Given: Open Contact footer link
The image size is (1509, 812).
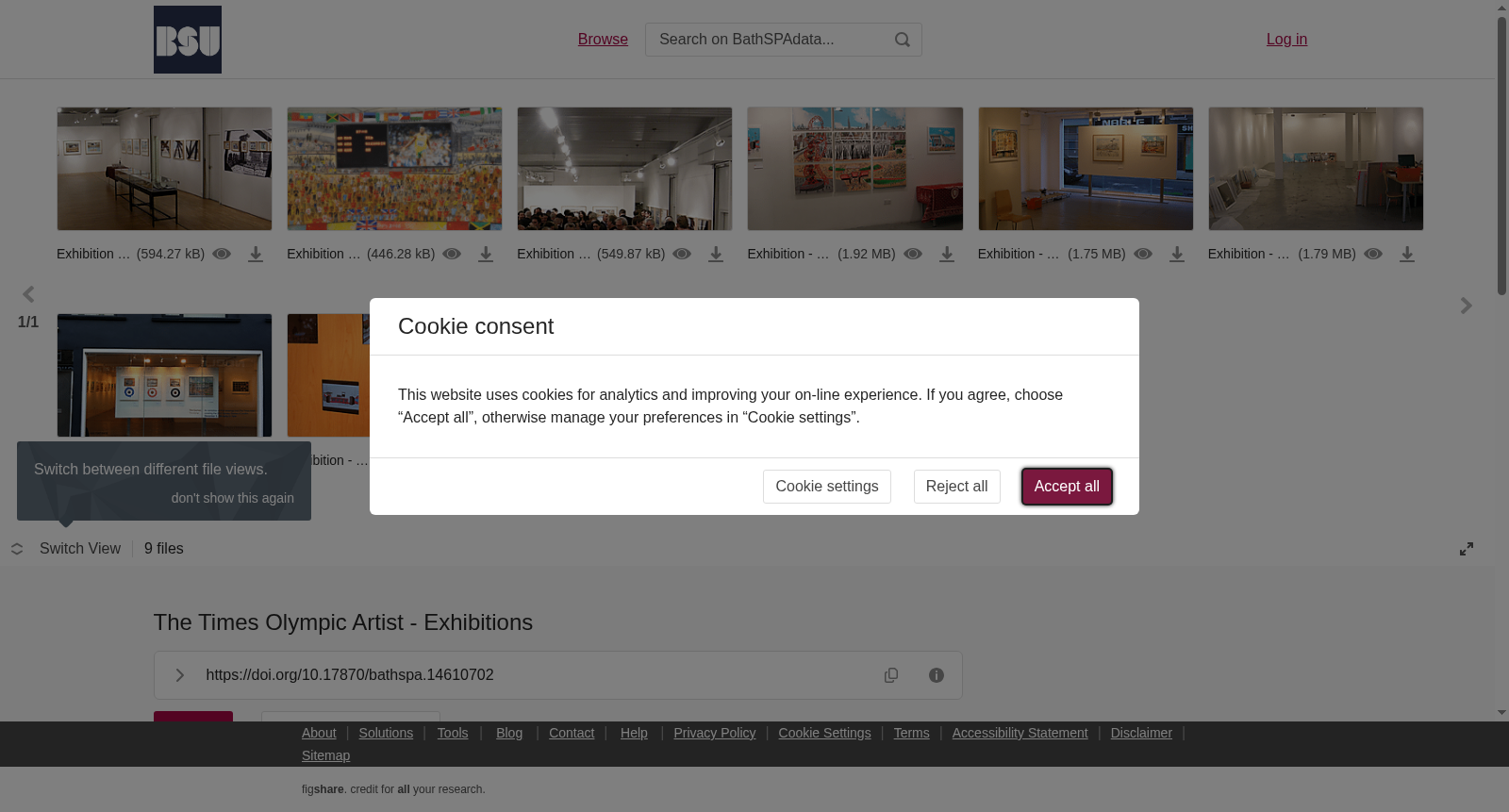Looking at the screenshot, I should [572, 733].
